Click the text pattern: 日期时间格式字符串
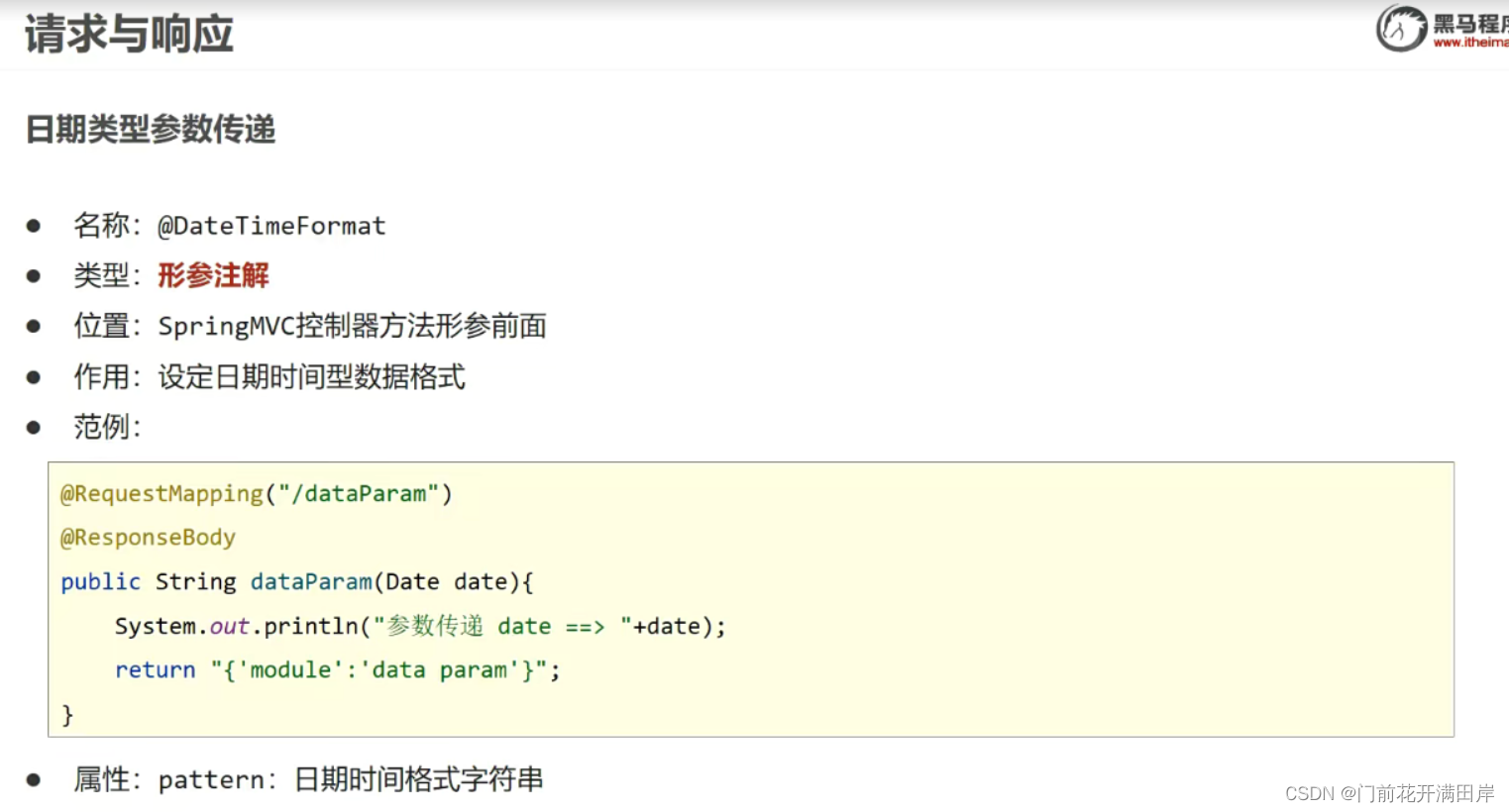This screenshot has width=1509, height=812. pos(351,780)
